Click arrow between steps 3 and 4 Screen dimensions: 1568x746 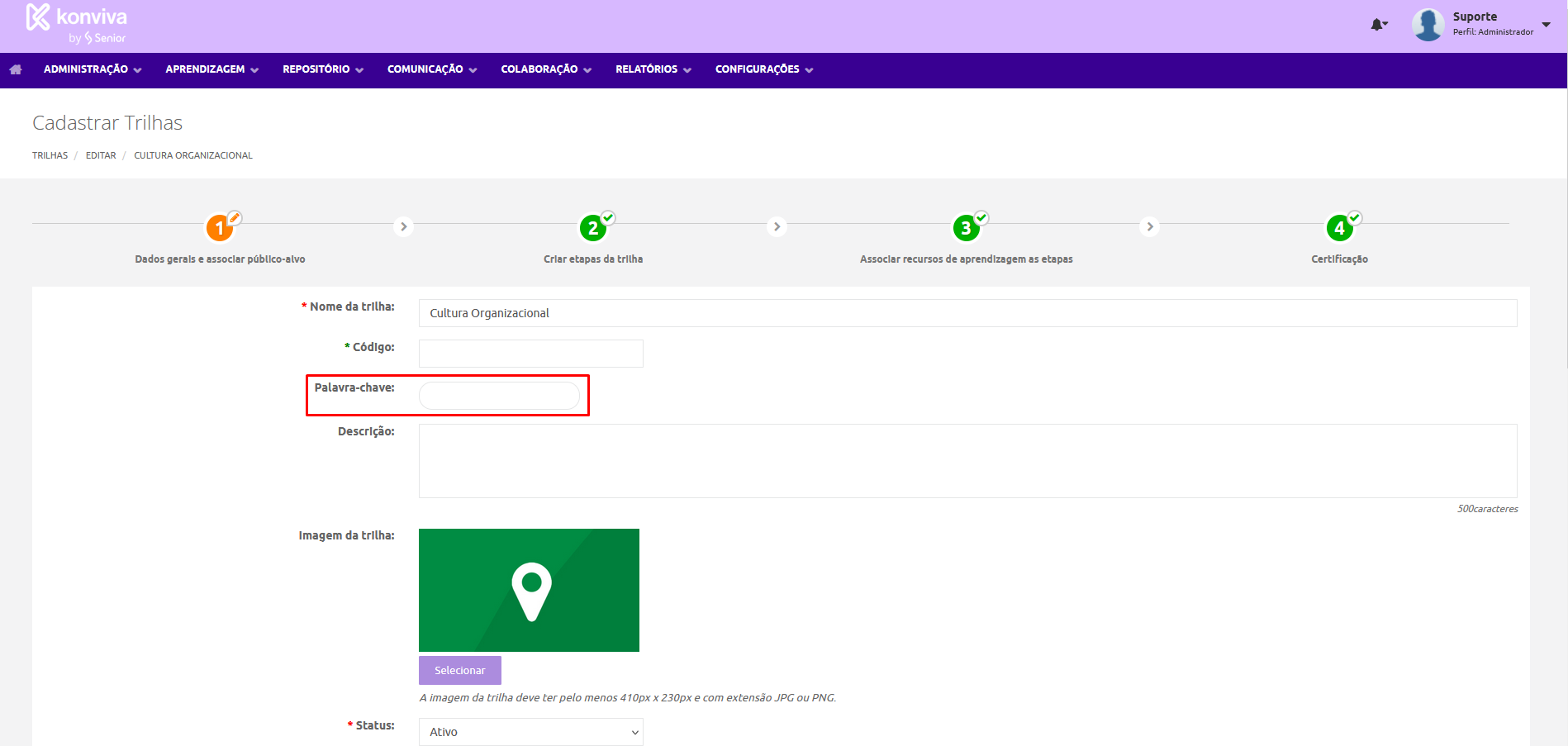(x=1150, y=226)
